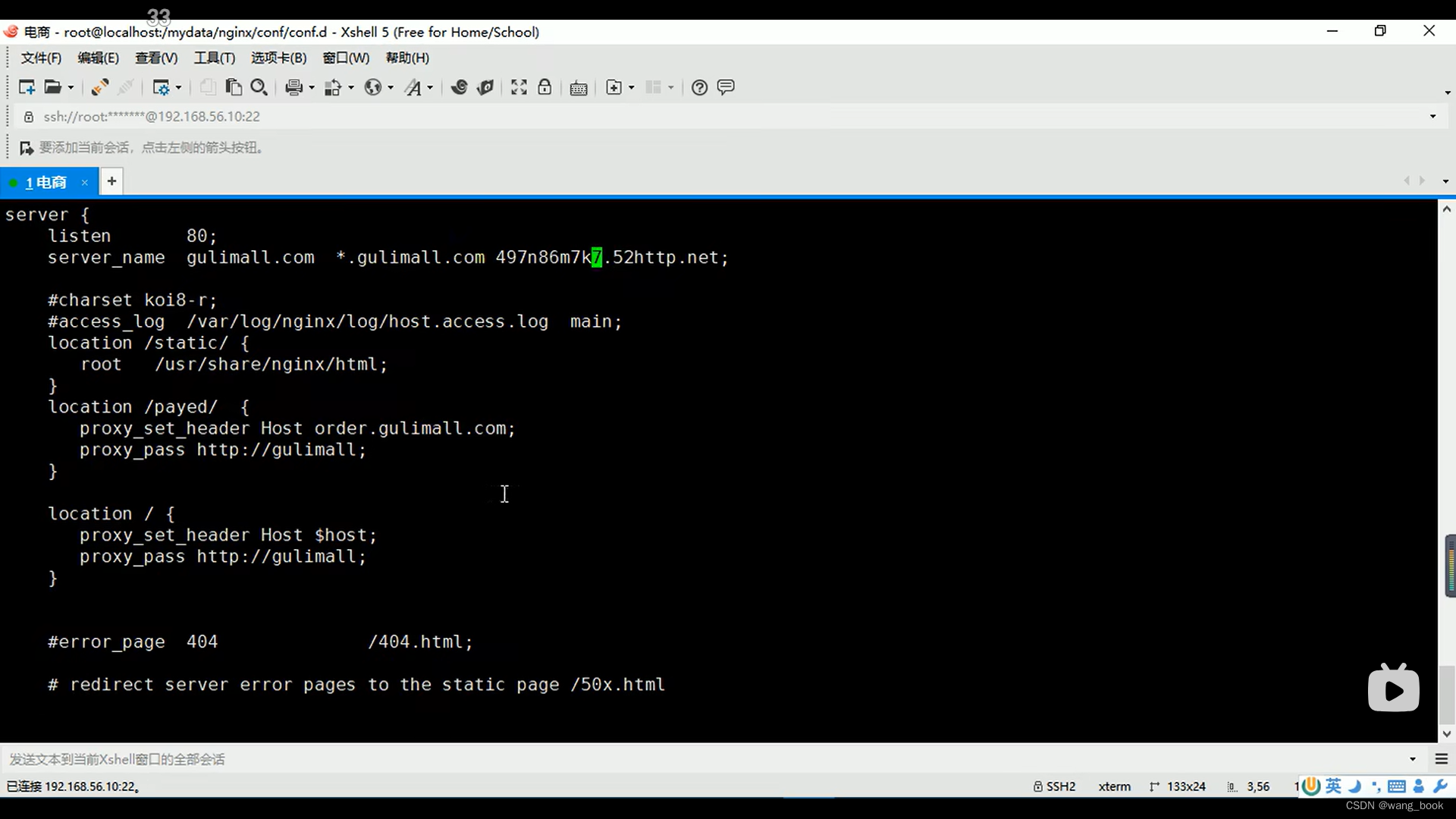Image resolution: width=1456 pixels, height=819 pixels.
Task: Open the keyboard mapping icon
Action: coord(579,88)
